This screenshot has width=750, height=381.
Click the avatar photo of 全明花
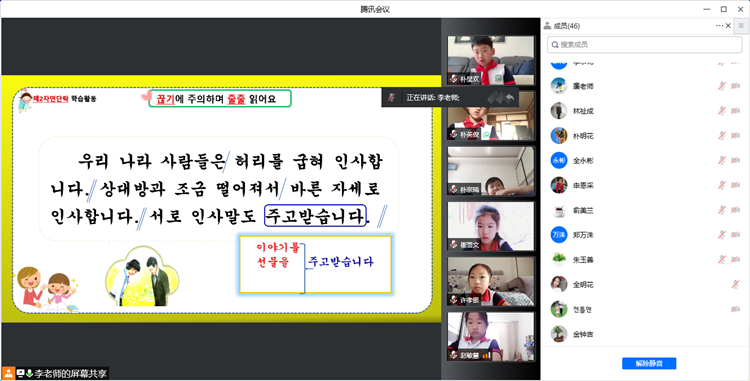pyautogui.click(x=559, y=284)
